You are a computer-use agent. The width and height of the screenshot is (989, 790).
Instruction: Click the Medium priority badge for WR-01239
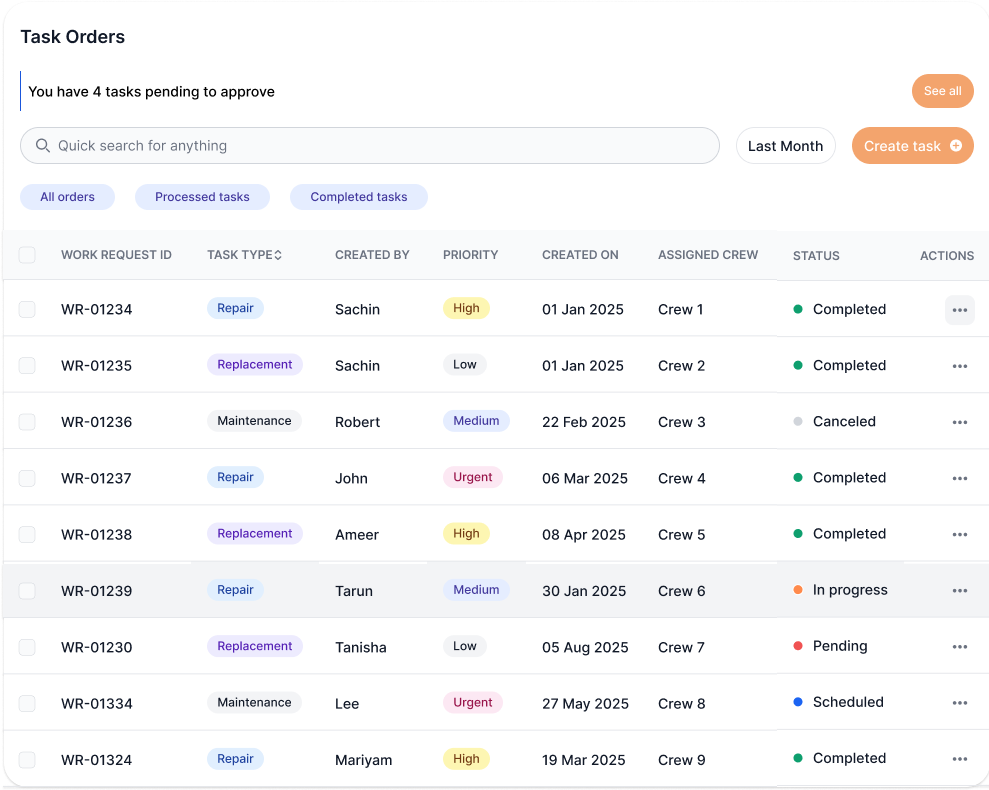pos(476,589)
